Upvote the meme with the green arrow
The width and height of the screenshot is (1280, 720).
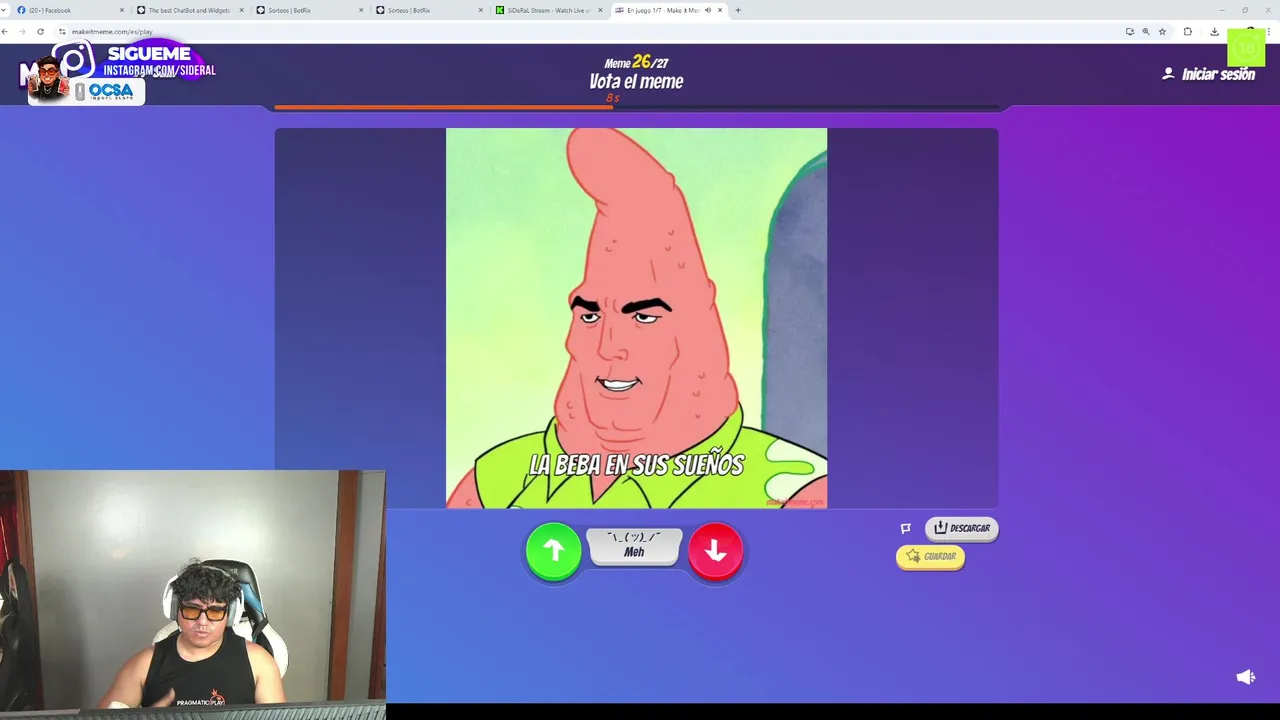pos(553,551)
